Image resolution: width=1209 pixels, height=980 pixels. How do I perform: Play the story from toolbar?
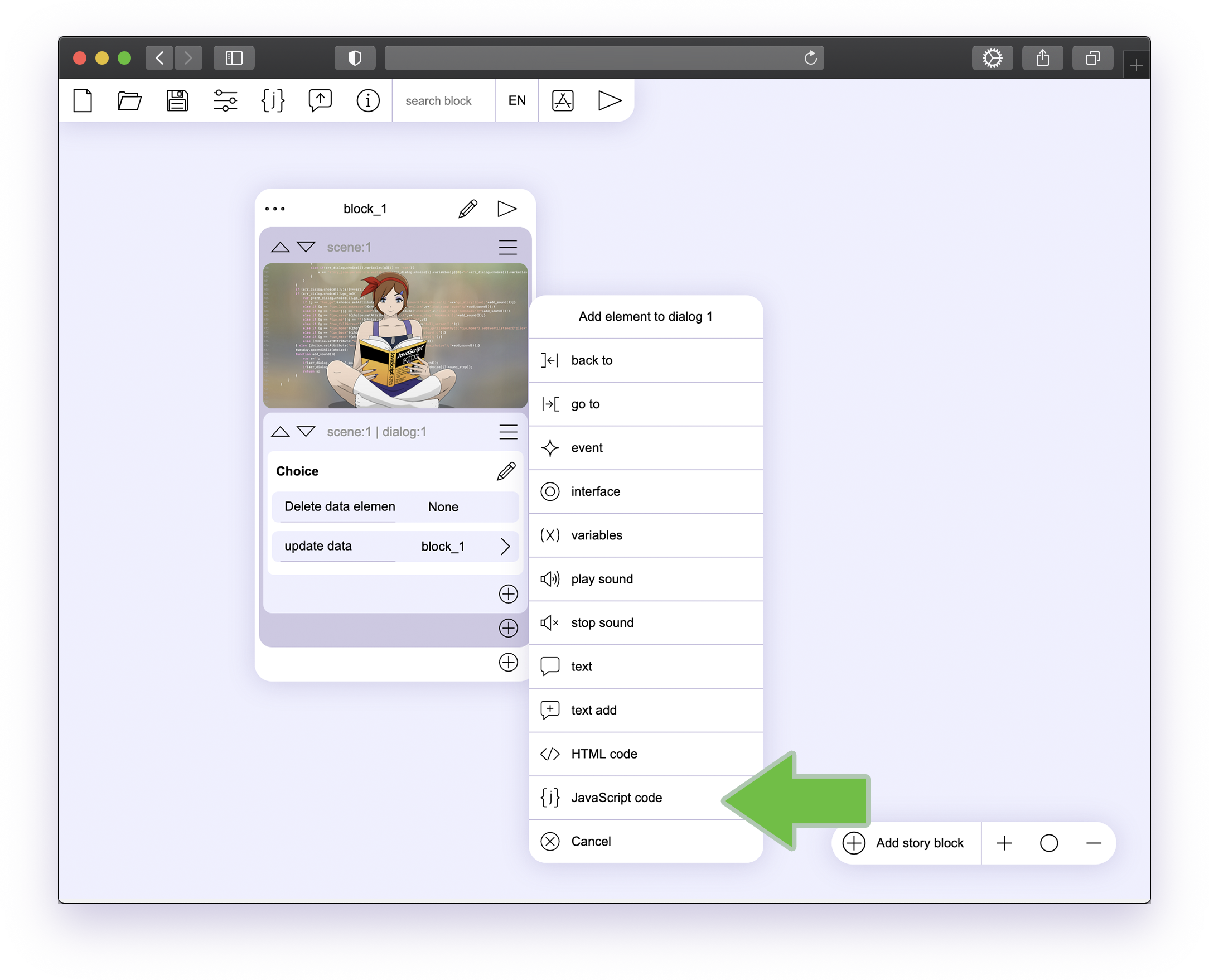(610, 101)
